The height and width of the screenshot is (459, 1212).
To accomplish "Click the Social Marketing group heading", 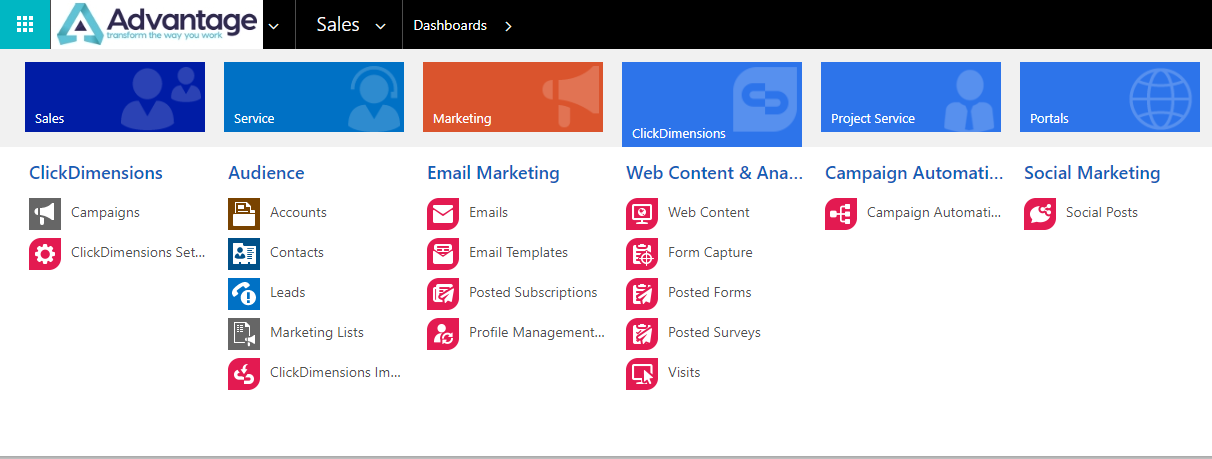I will (x=1092, y=173).
